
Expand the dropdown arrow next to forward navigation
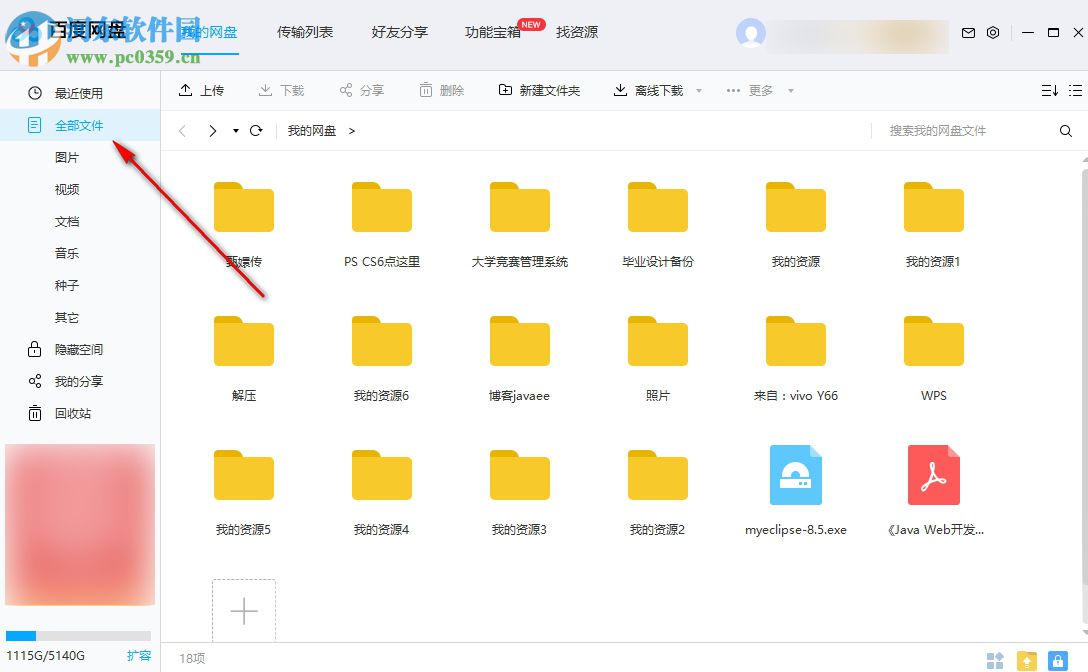(235, 130)
